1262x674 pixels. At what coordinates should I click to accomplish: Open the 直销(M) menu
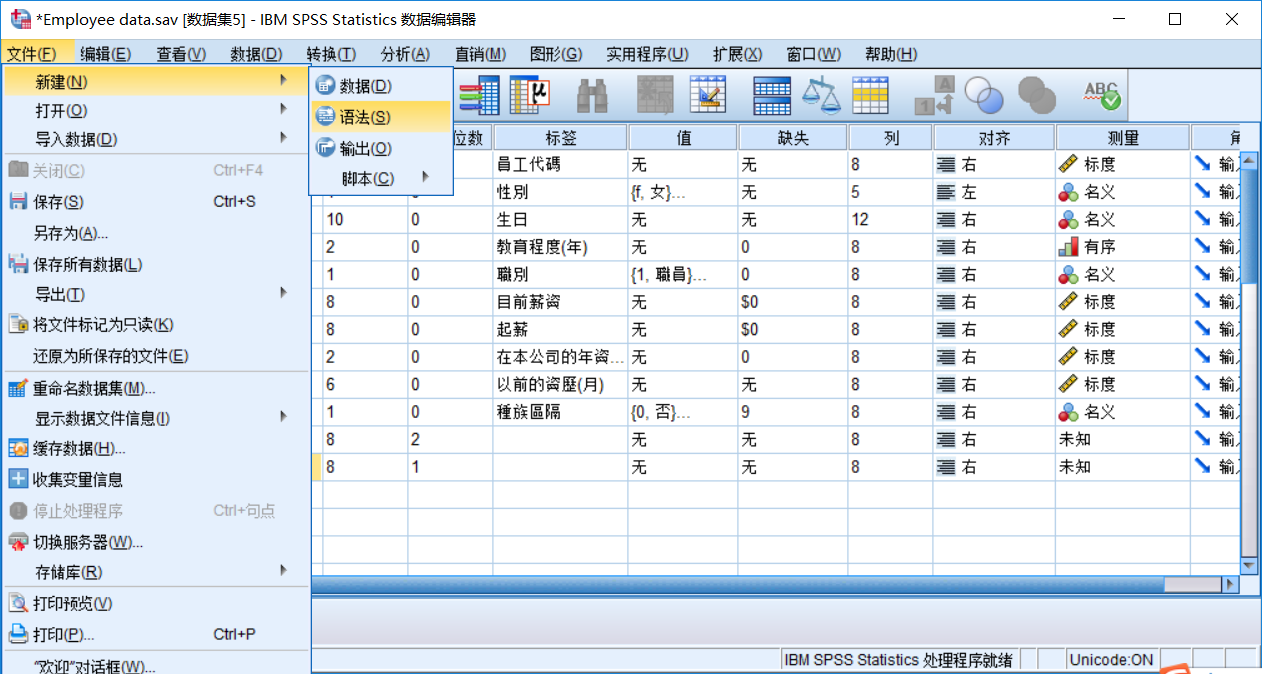tap(480, 54)
